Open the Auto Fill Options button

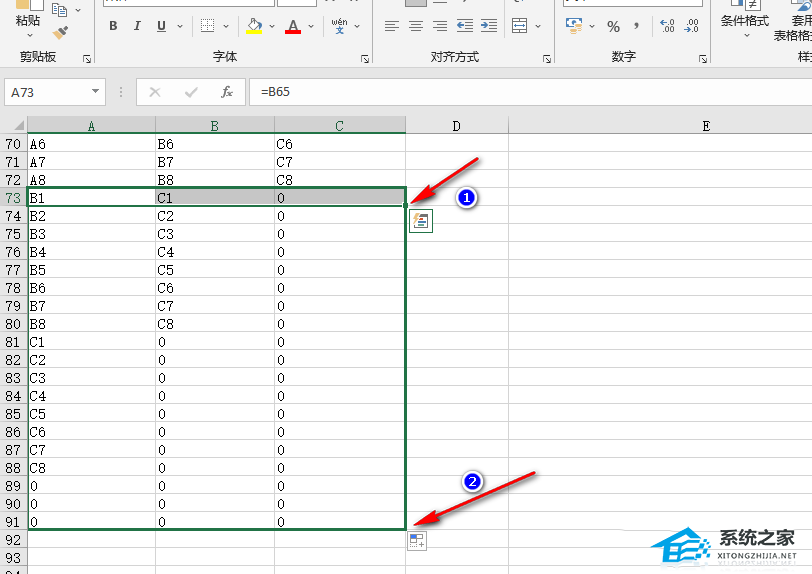point(417,541)
